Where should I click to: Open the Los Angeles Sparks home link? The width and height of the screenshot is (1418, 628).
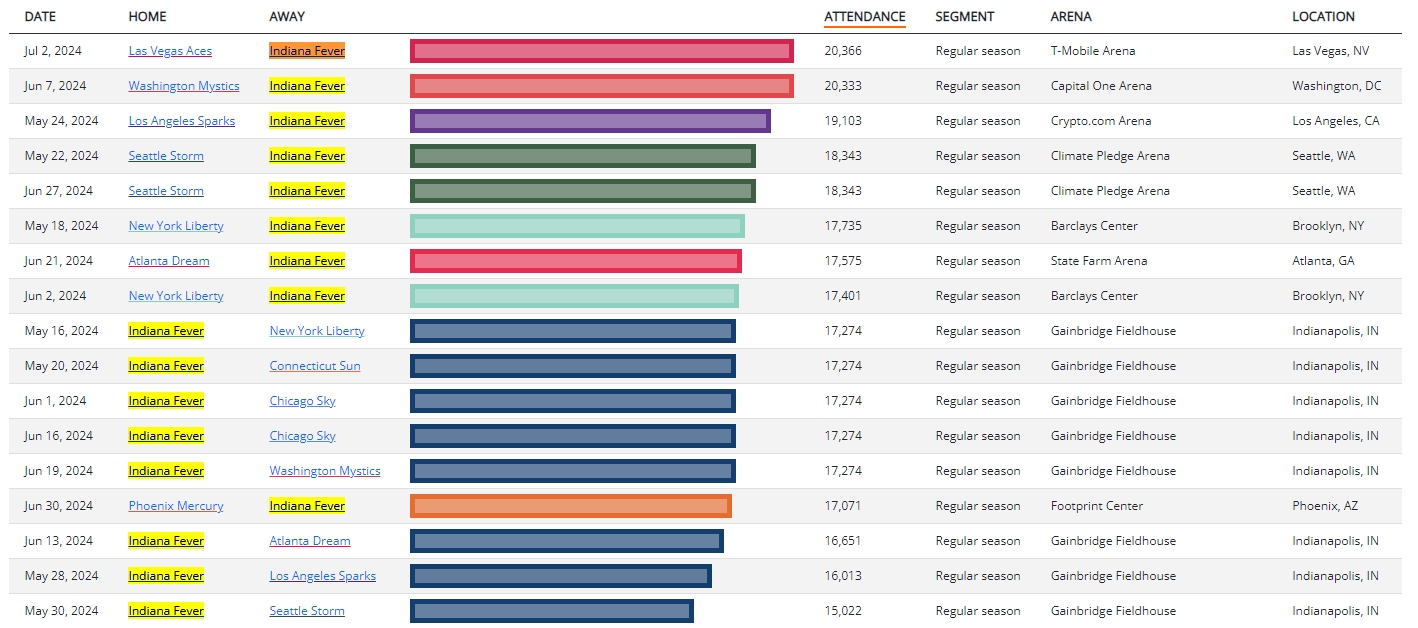point(181,121)
